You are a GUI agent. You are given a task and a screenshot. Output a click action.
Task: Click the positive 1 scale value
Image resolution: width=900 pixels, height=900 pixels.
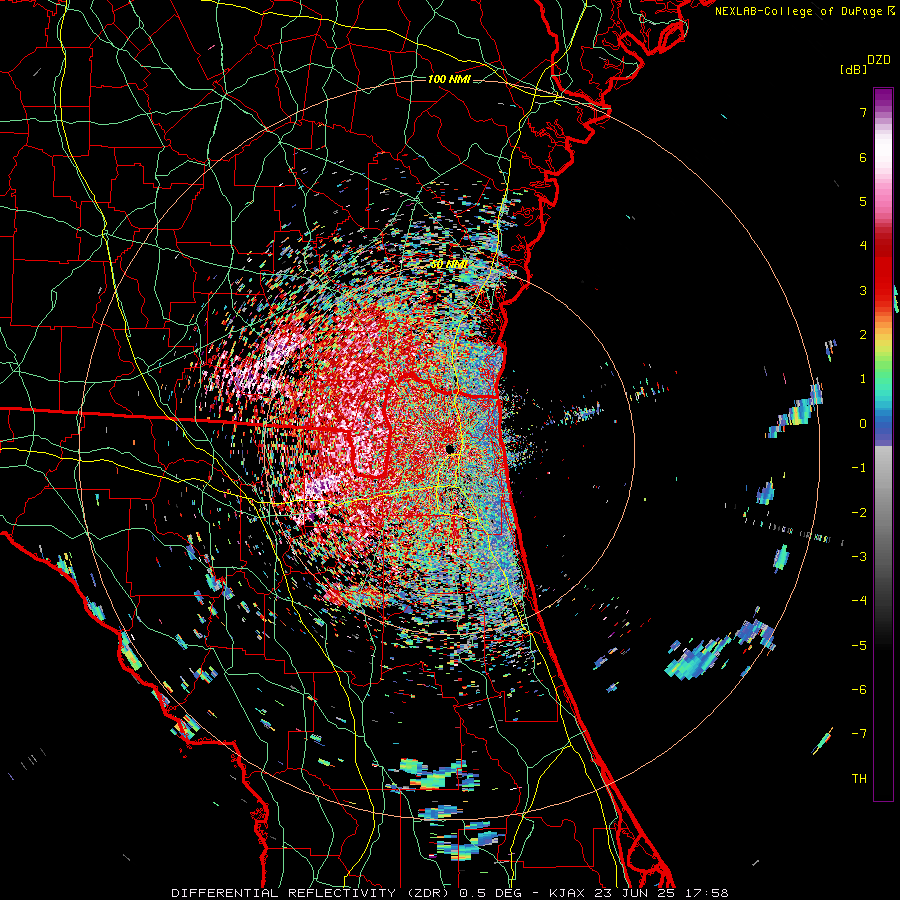pyautogui.click(x=863, y=379)
